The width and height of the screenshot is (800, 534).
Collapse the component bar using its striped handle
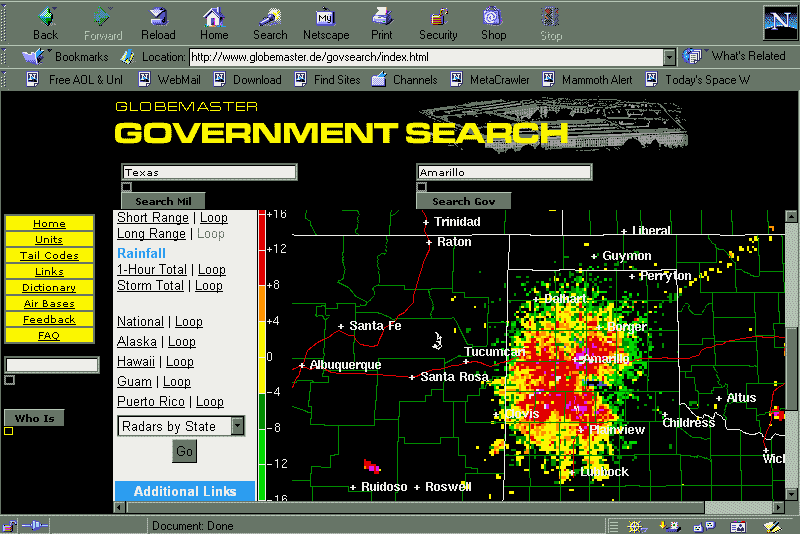(613, 526)
